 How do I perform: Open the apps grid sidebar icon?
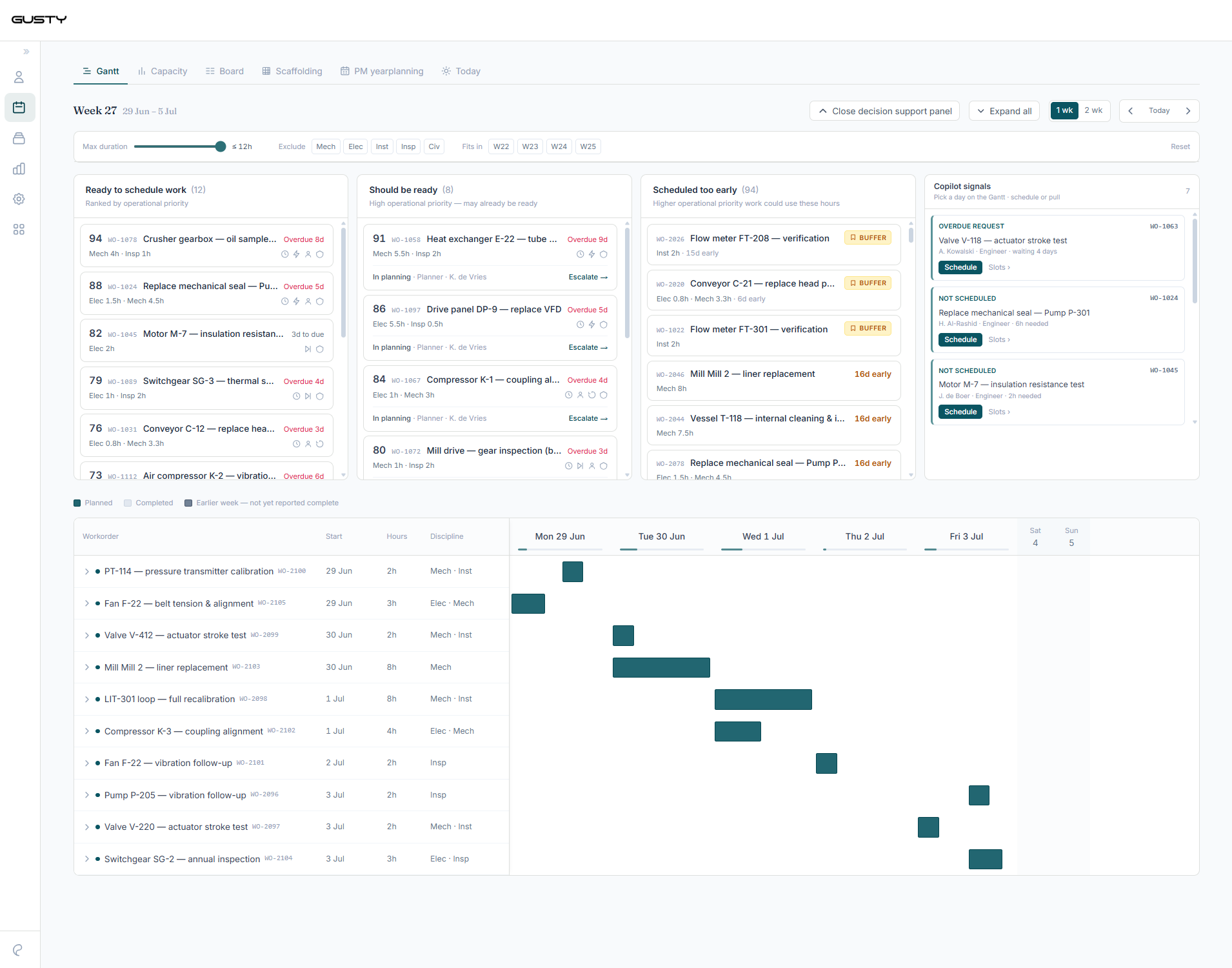point(19,230)
